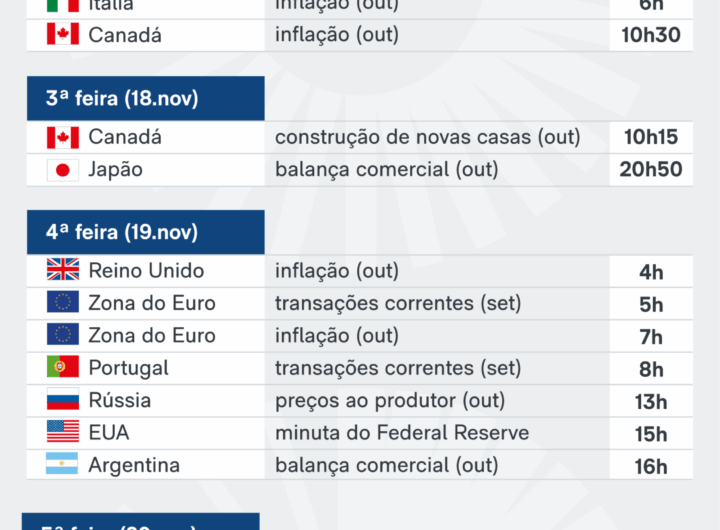Click the Euro flag beside transações correntes
This screenshot has width=720, height=530.
click(x=62, y=303)
